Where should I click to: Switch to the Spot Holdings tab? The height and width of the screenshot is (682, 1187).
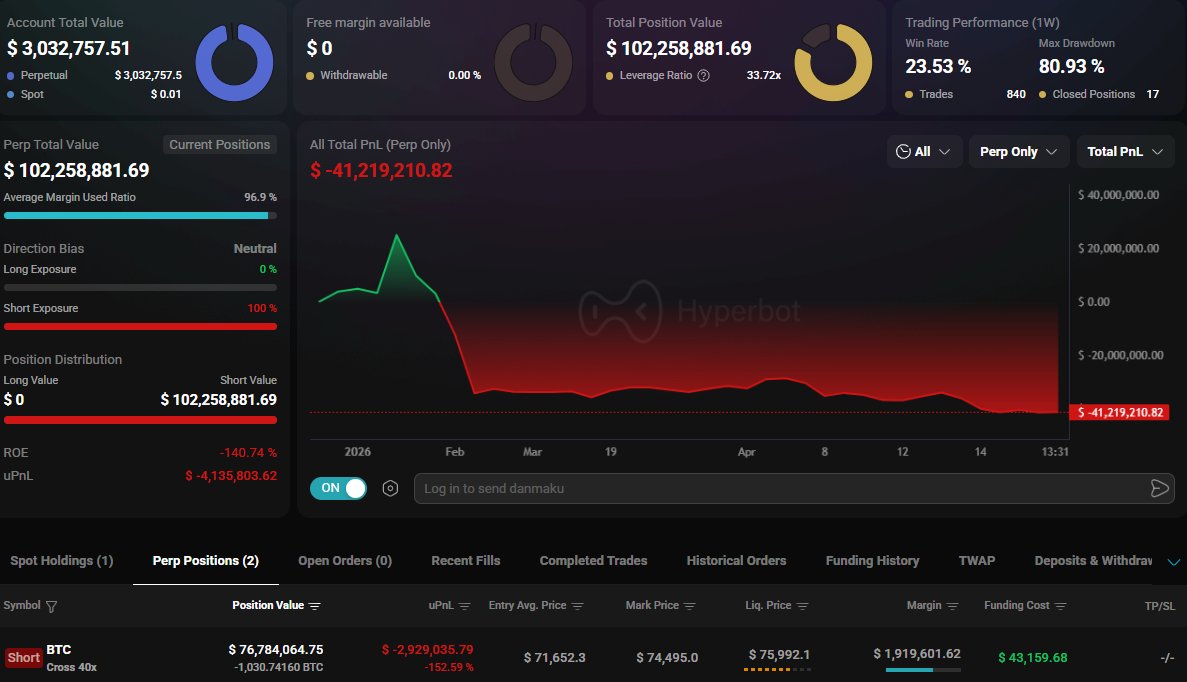(x=60, y=561)
